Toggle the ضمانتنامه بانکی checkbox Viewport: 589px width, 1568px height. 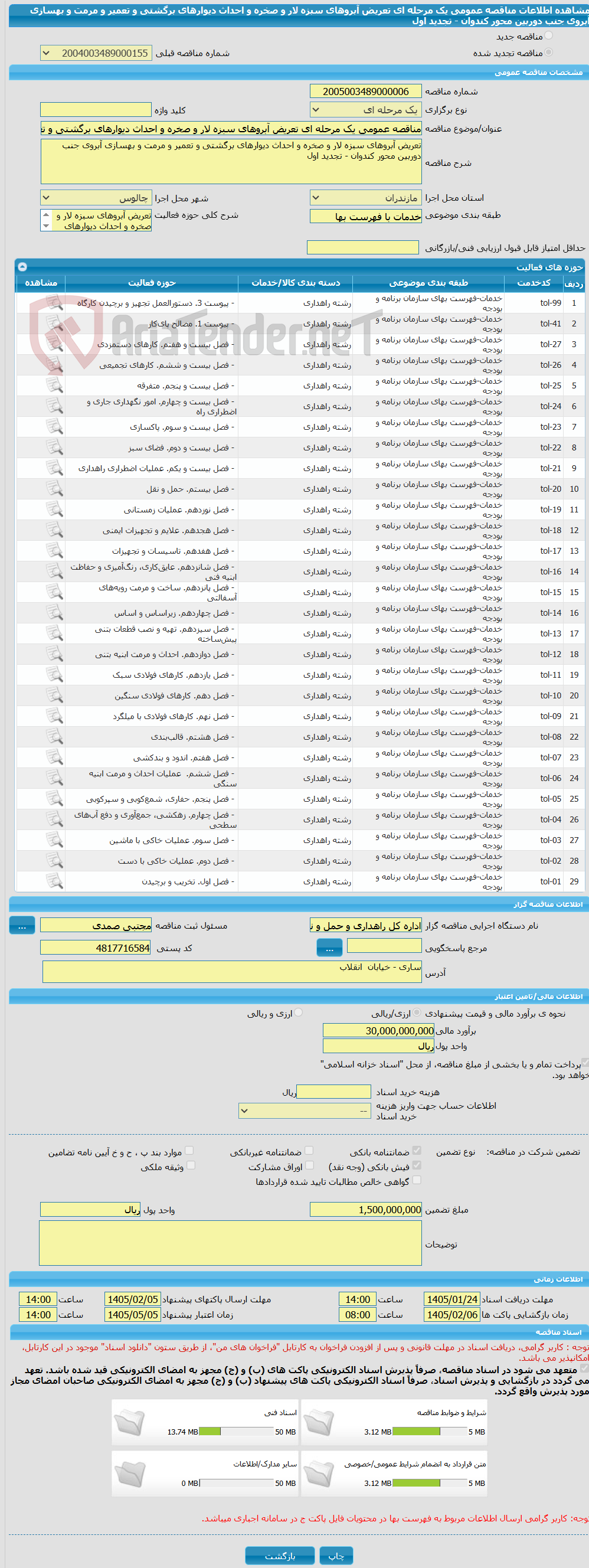pos(417,1151)
